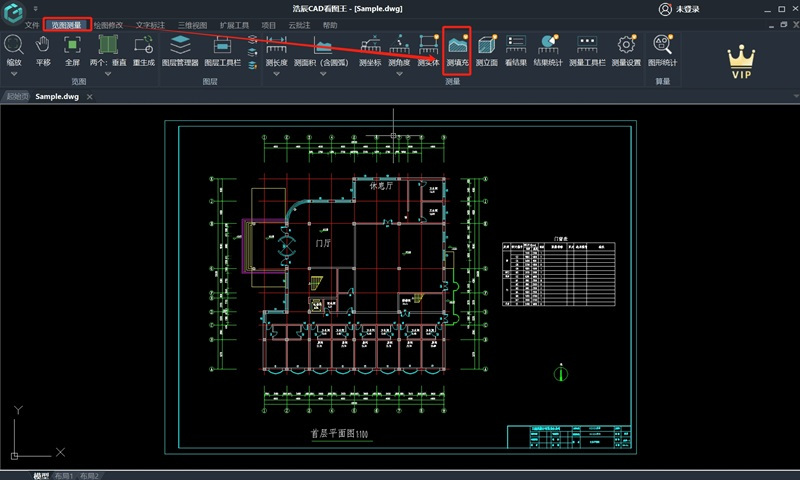Expand the dropdown arrow under 缩放

click(x=14, y=74)
